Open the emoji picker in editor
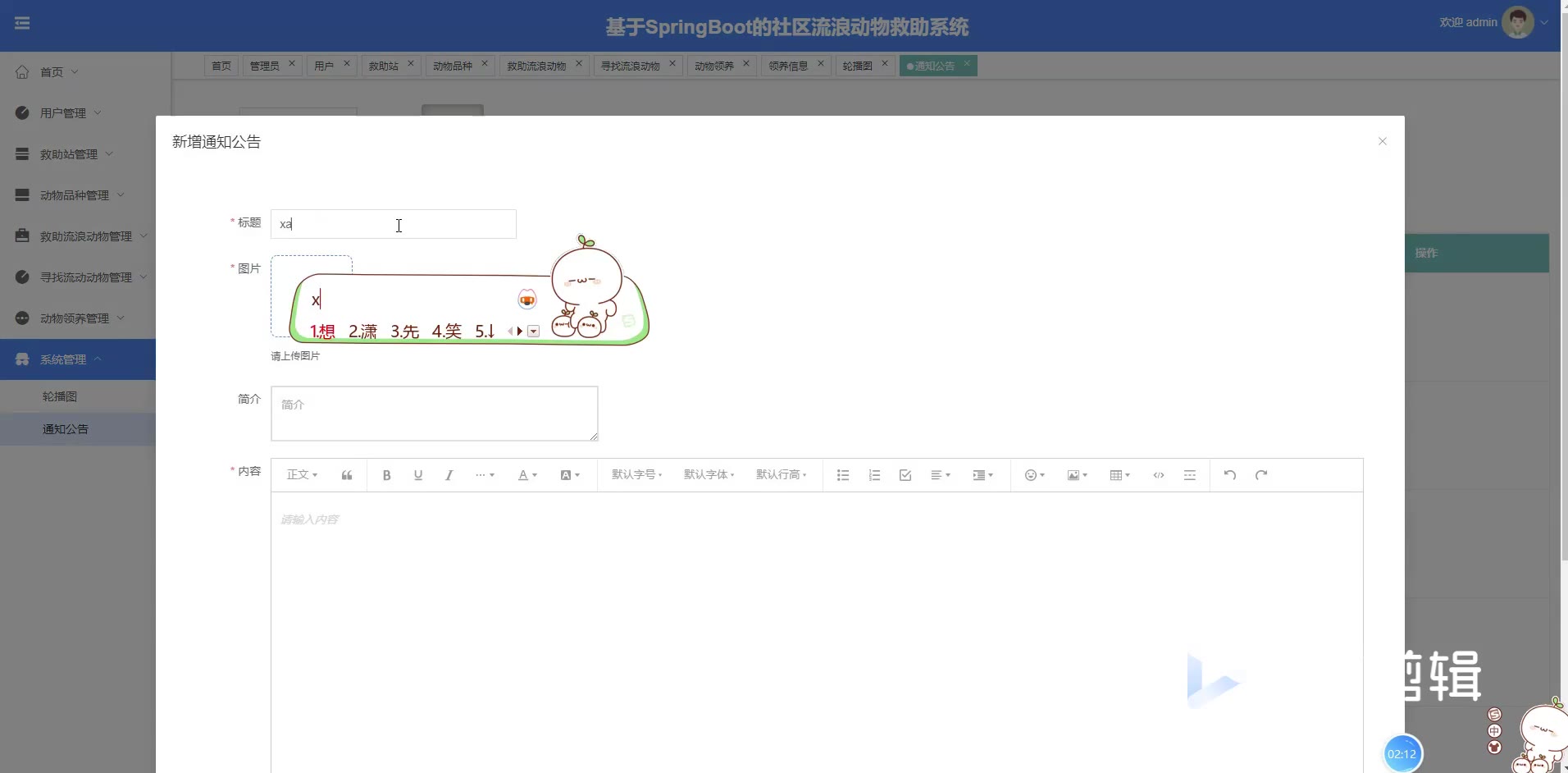 1034,475
